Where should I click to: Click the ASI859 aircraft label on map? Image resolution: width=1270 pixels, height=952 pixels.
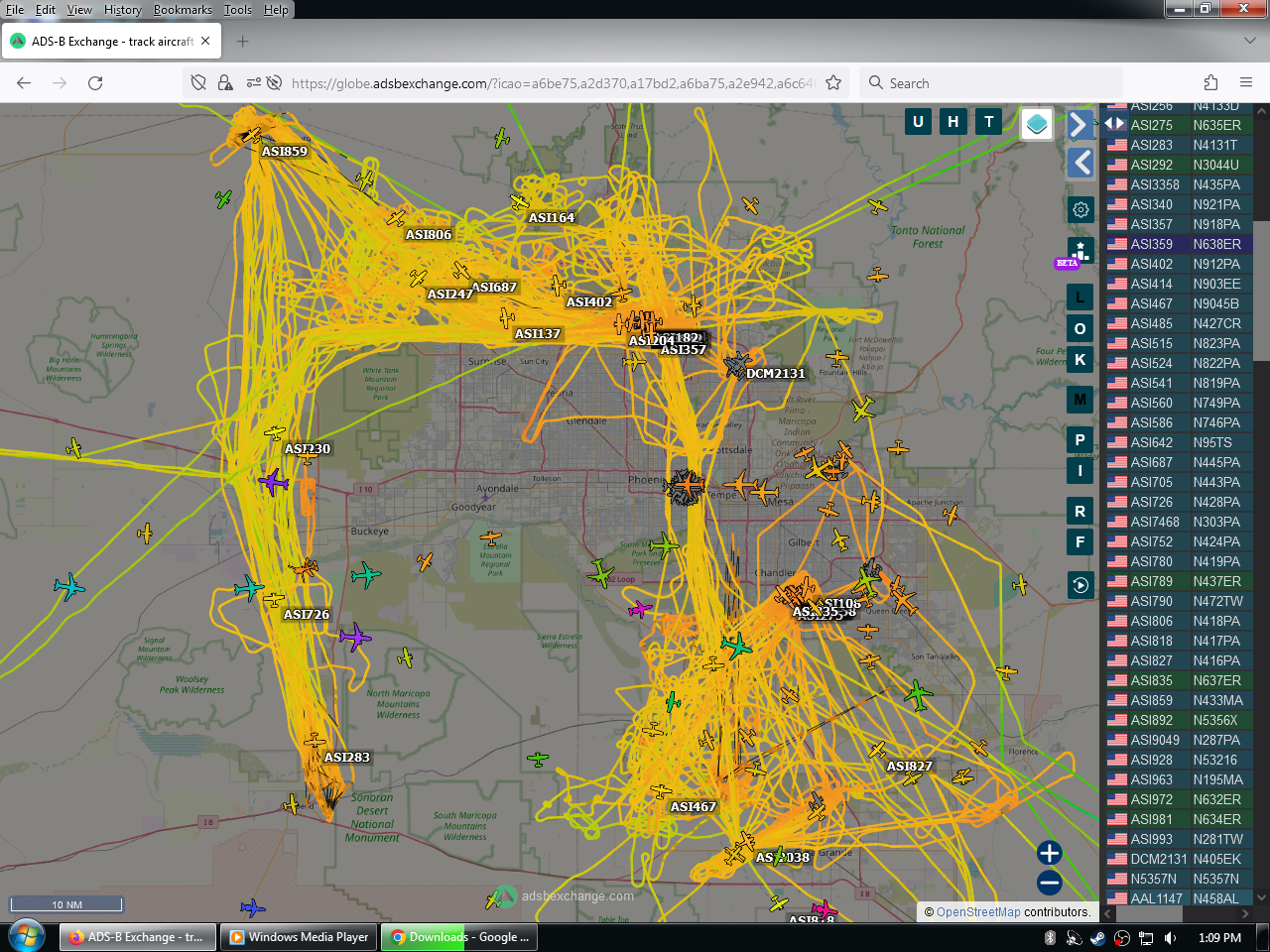[x=285, y=152]
